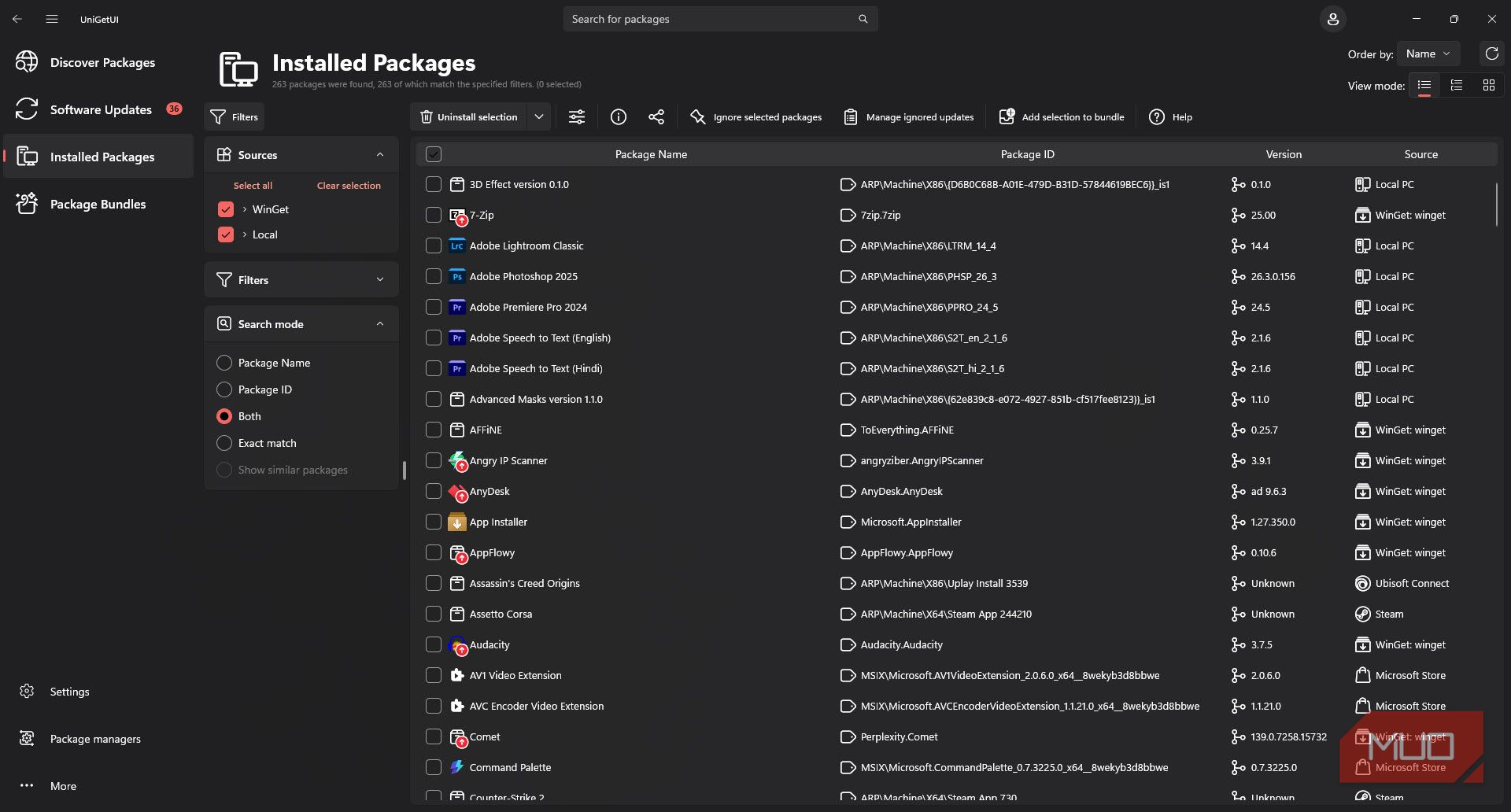
Task: Open Software Updates page
Action: 98,109
